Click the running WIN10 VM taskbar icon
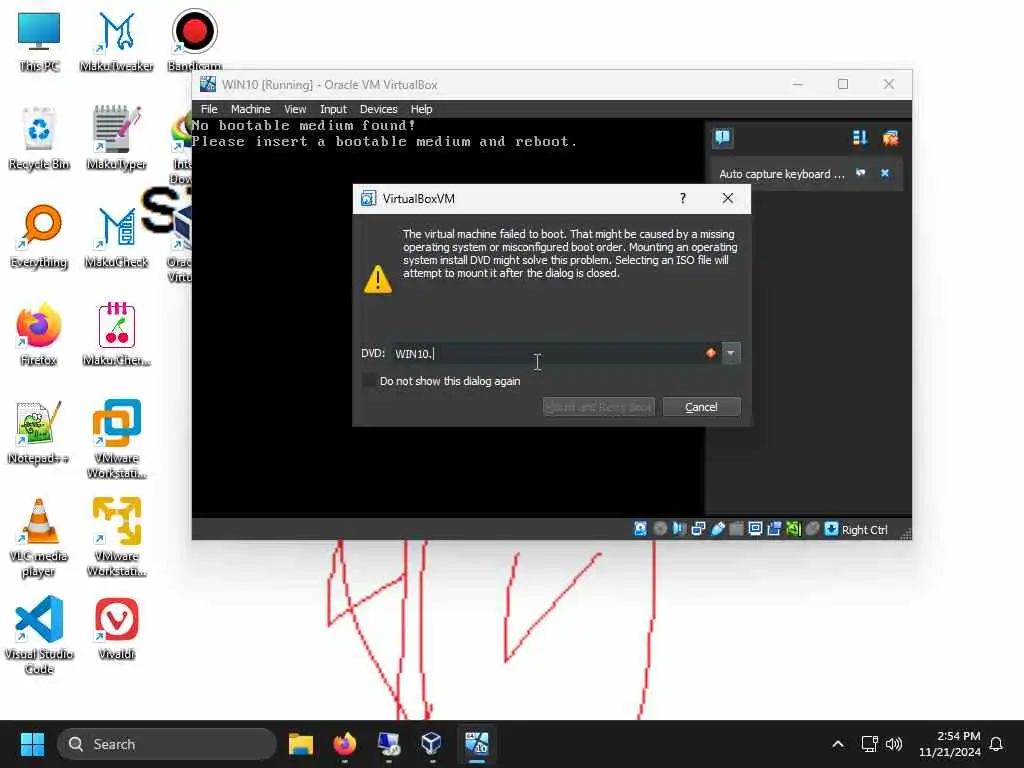1024x768 pixels. (477, 744)
